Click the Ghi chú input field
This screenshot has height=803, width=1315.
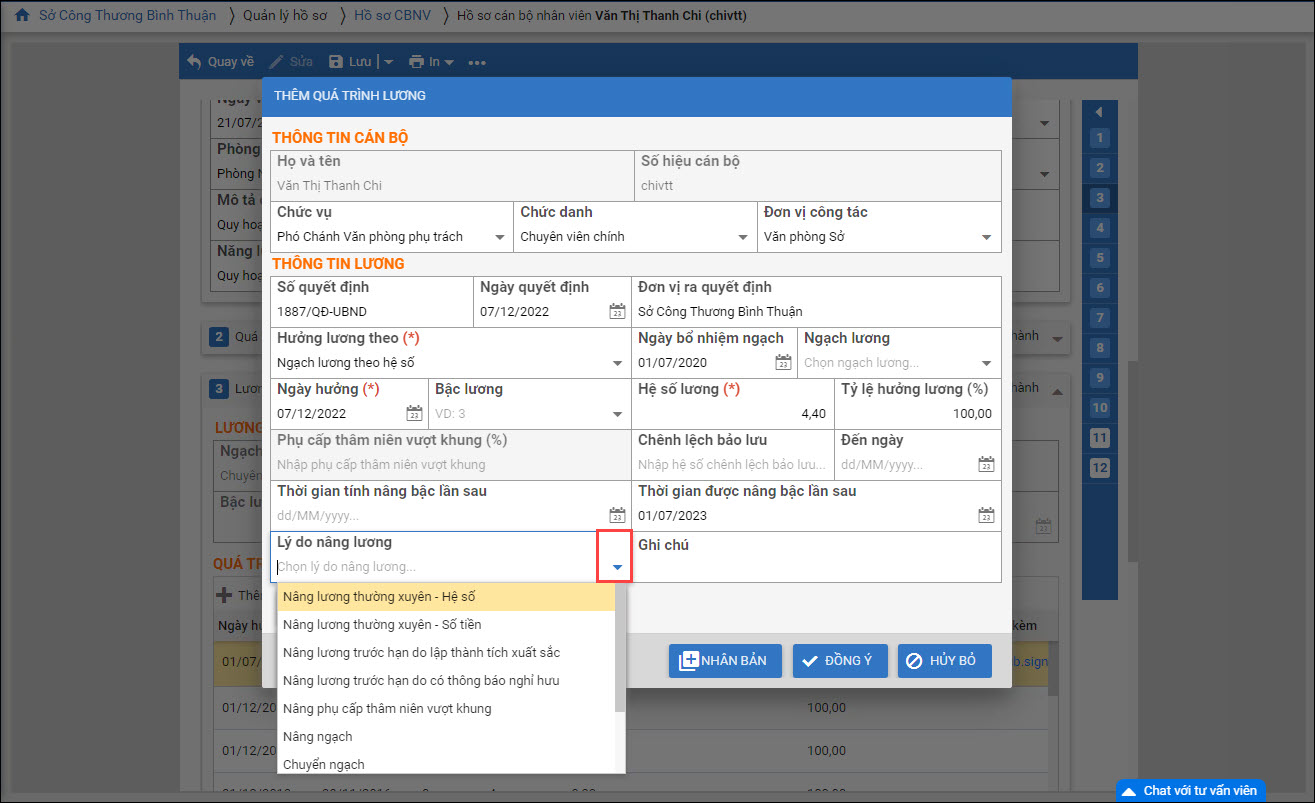click(x=817, y=567)
